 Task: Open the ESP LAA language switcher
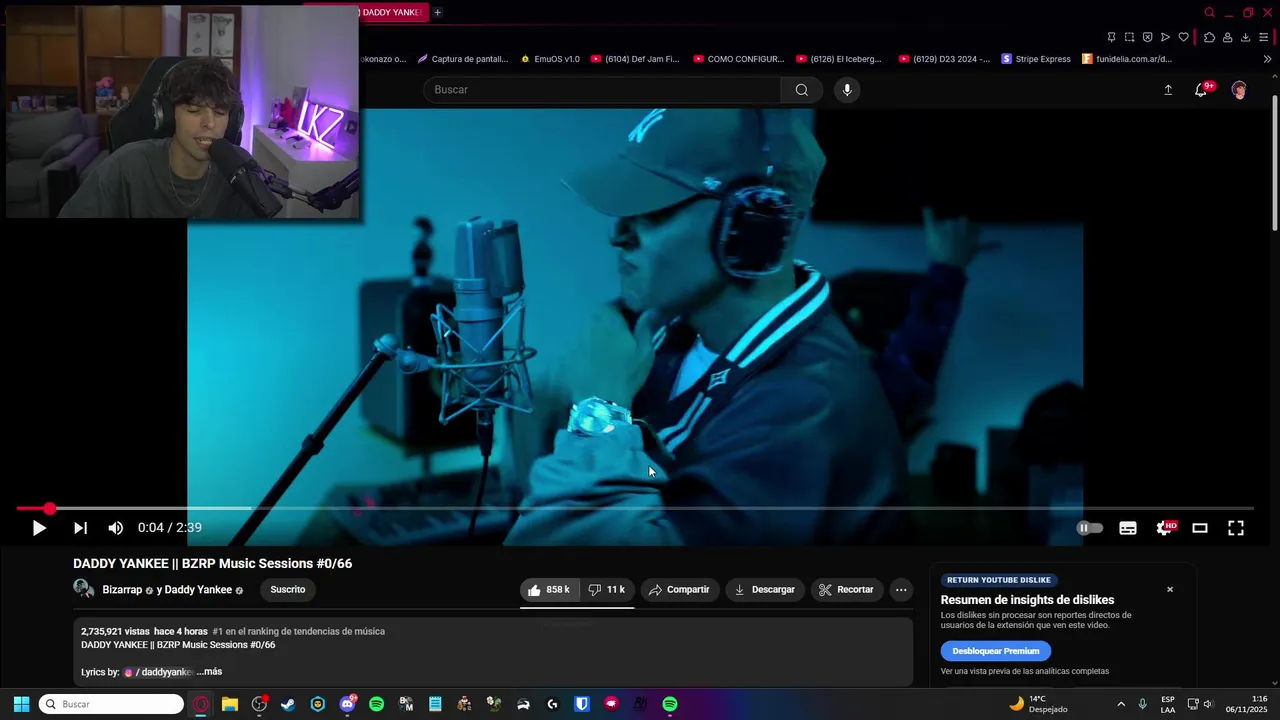click(x=1168, y=704)
